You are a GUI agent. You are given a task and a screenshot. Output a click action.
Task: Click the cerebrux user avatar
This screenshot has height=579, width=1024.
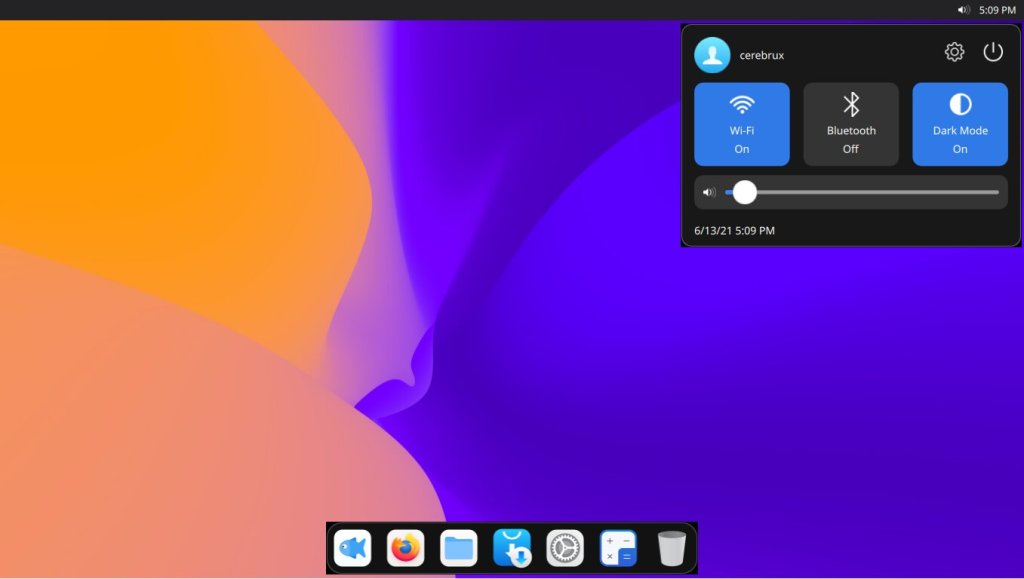pyautogui.click(x=712, y=55)
